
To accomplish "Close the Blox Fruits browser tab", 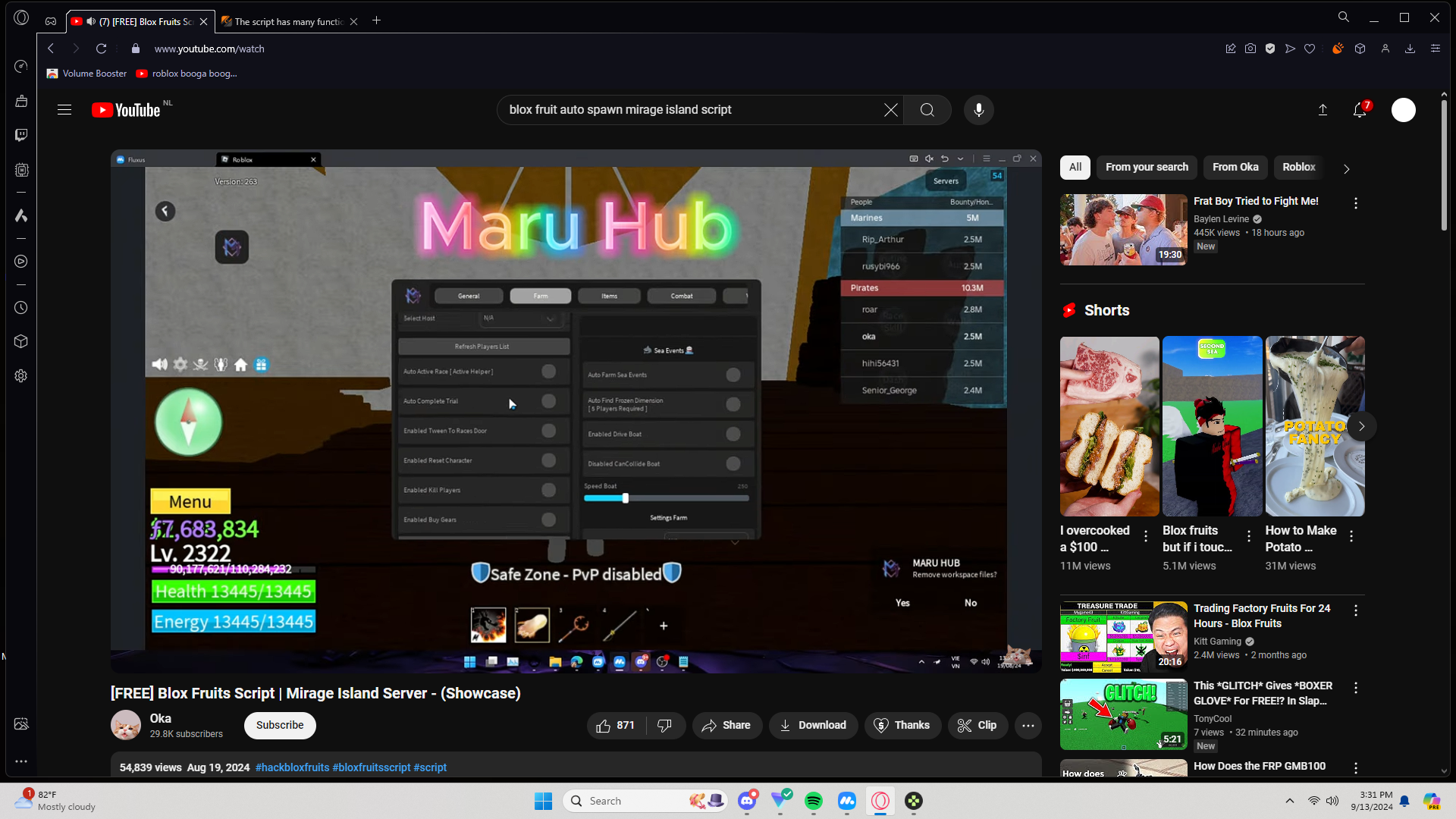I will 203,21.
